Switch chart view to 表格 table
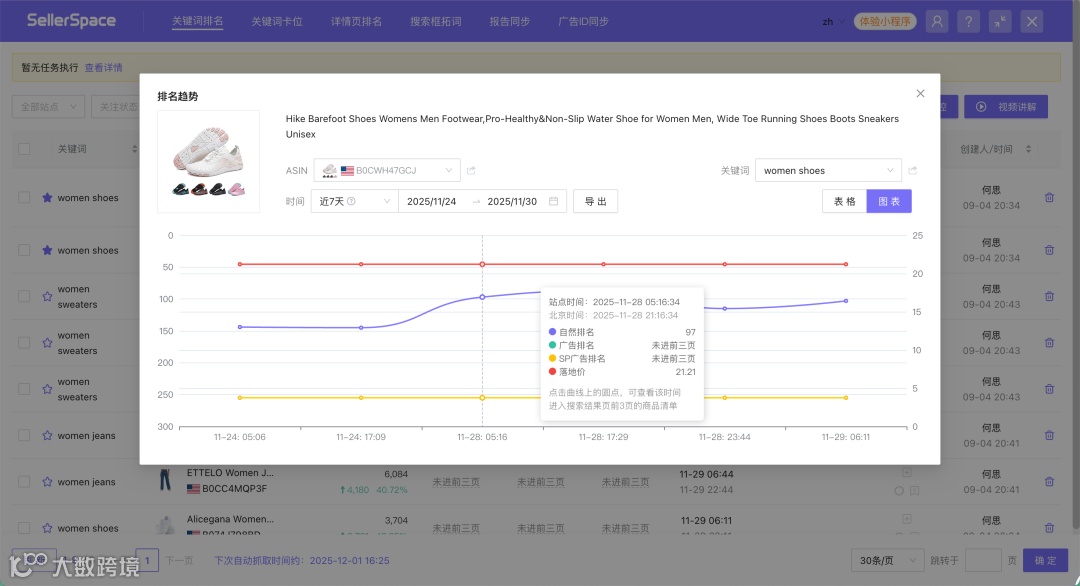Viewport: 1080px width, 586px height. 844,201
